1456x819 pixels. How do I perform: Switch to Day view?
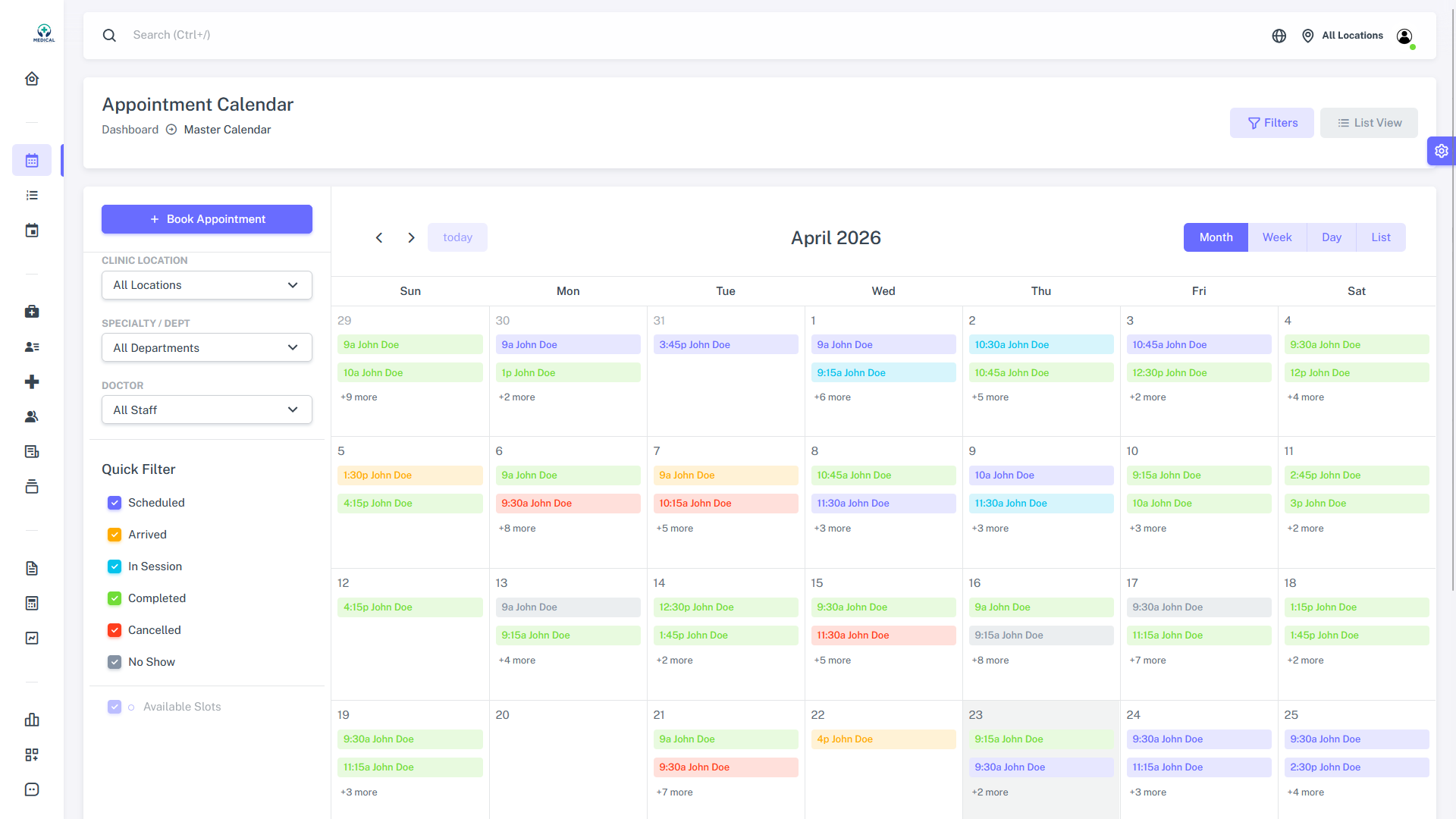click(x=1332, y=237)
